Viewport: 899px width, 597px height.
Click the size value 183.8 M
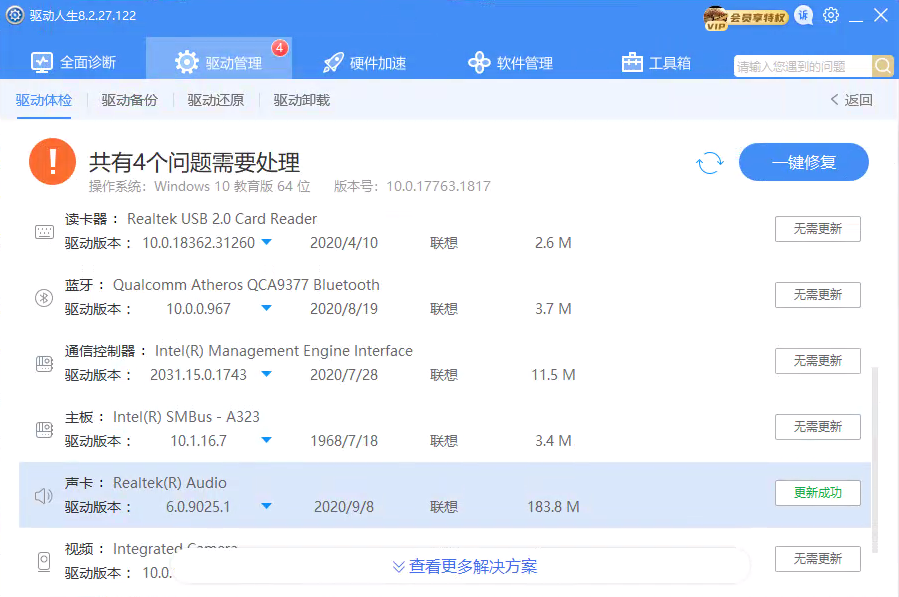tap(553, 507)
